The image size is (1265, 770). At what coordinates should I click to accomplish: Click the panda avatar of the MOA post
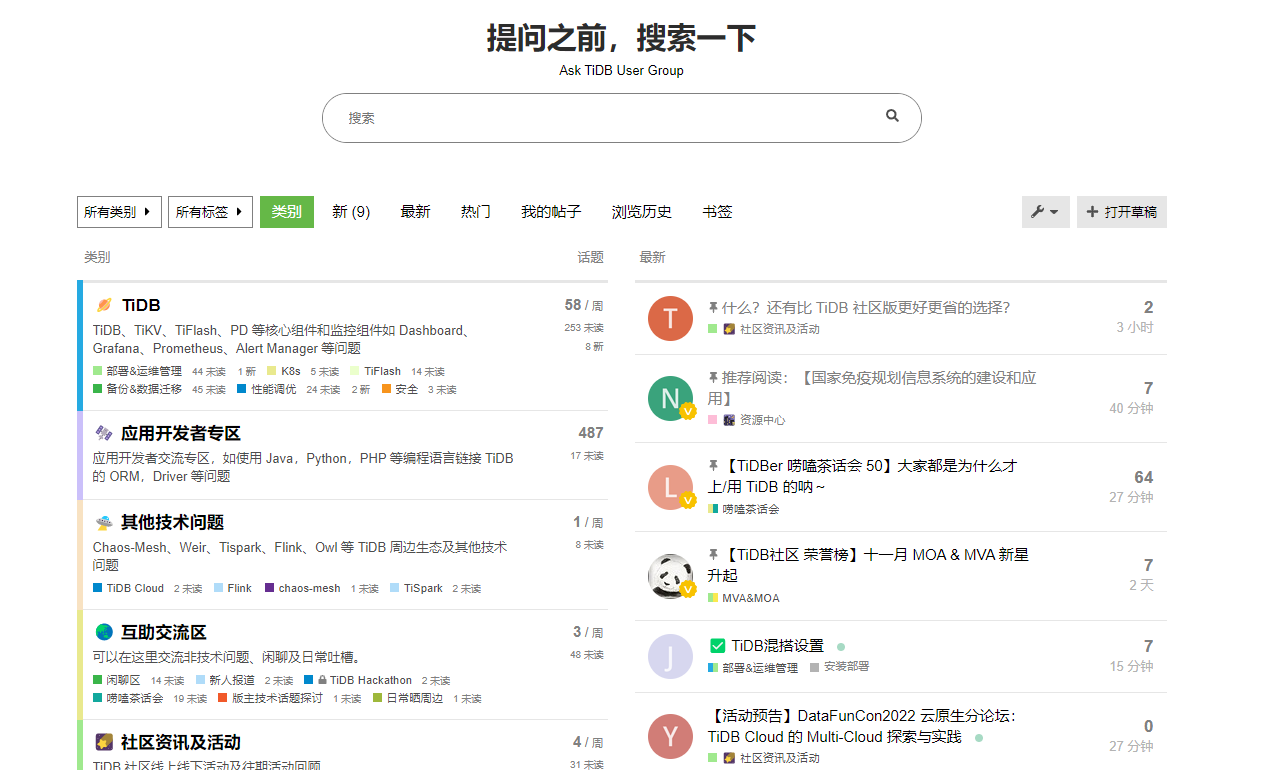(670, 576)
